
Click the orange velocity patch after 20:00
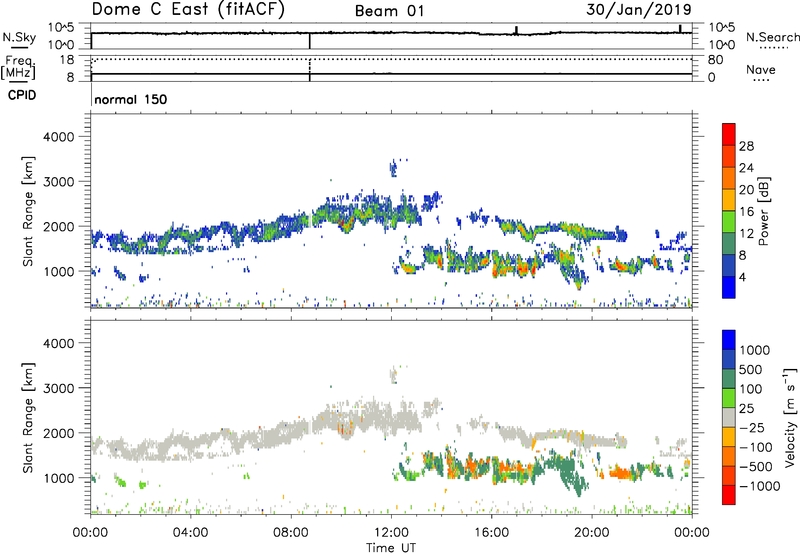[x=622, y=473]
